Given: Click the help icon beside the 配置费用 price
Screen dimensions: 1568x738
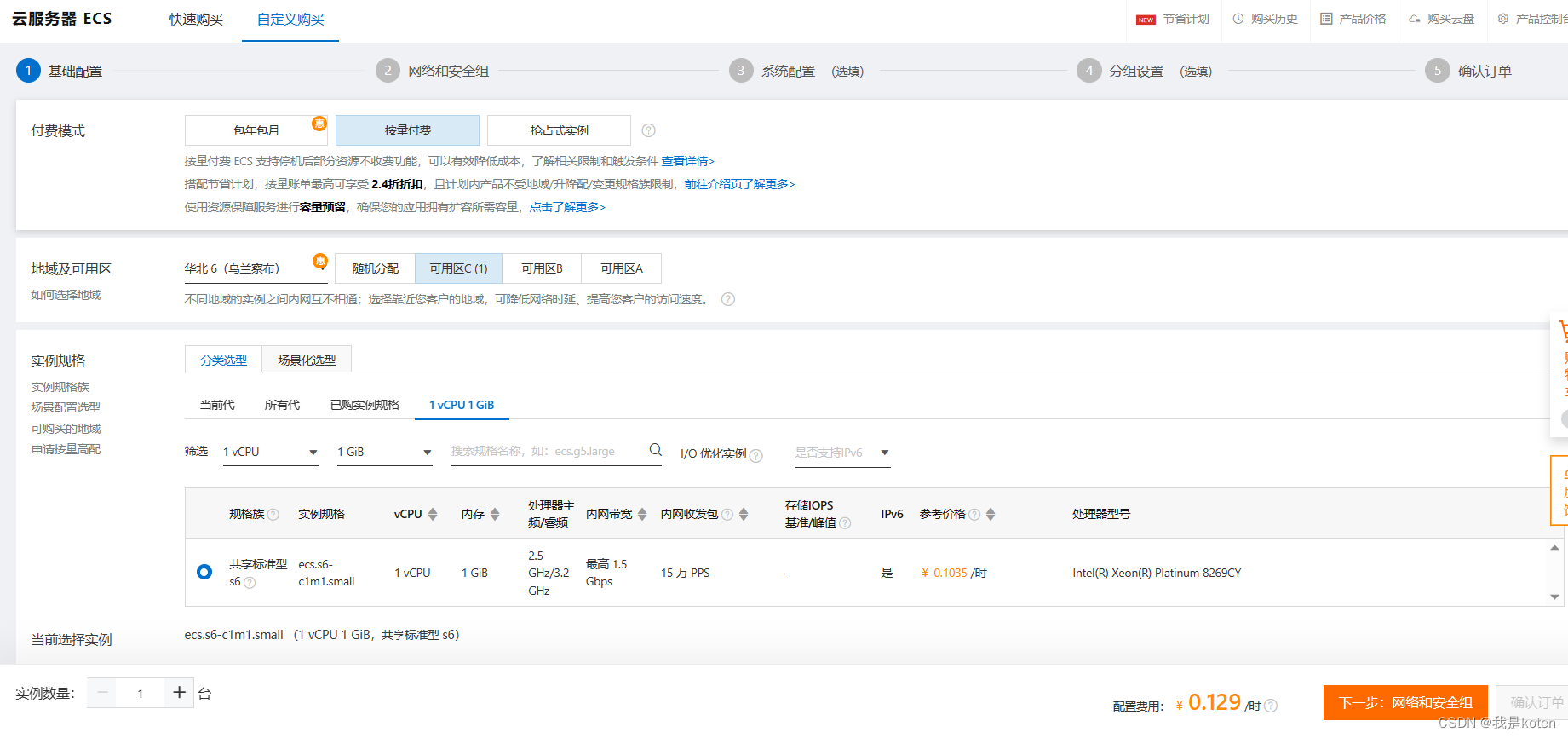Looking at the screenshot, I should pos(1271,706).
